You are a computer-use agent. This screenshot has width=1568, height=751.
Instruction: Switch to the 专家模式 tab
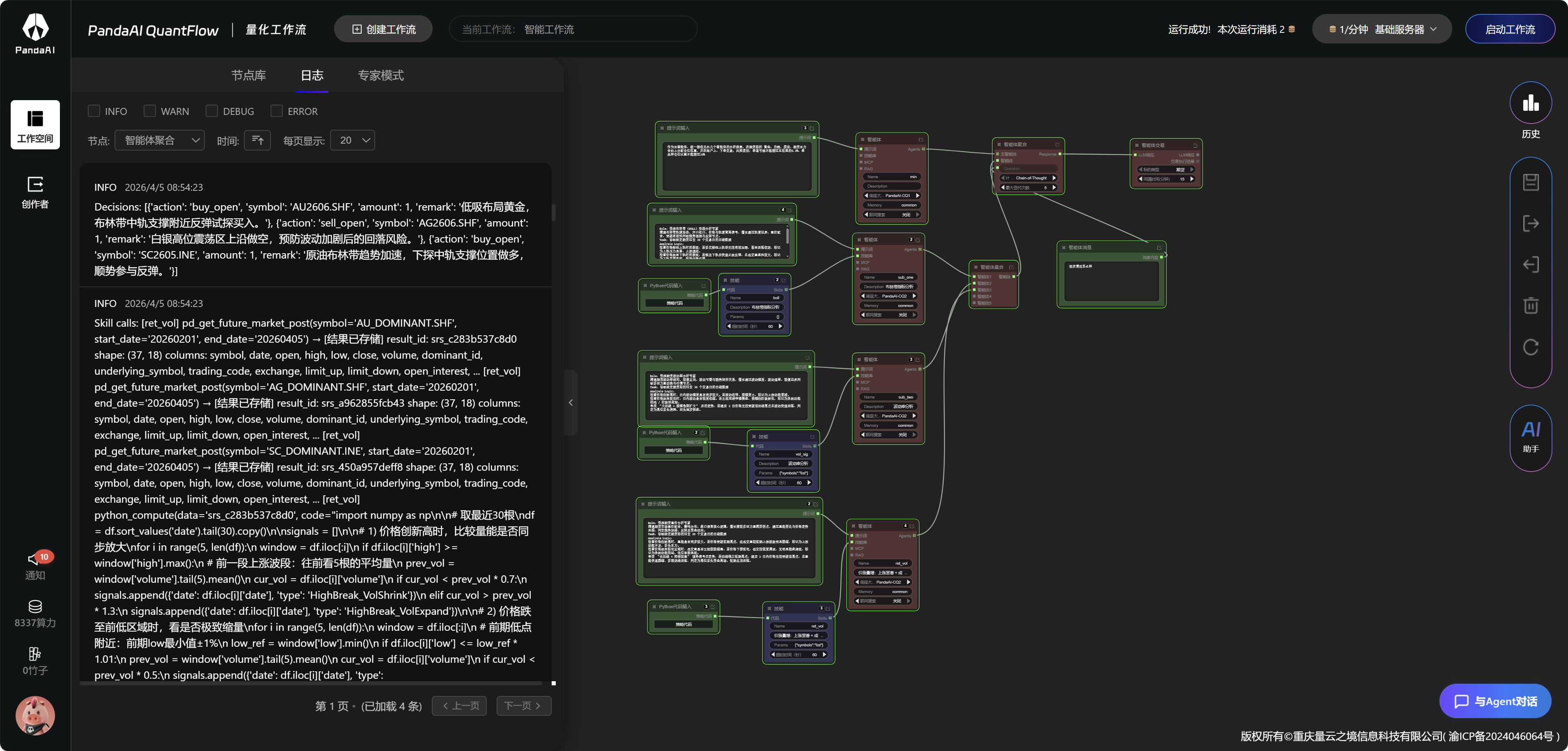click(x=381, y=76)
